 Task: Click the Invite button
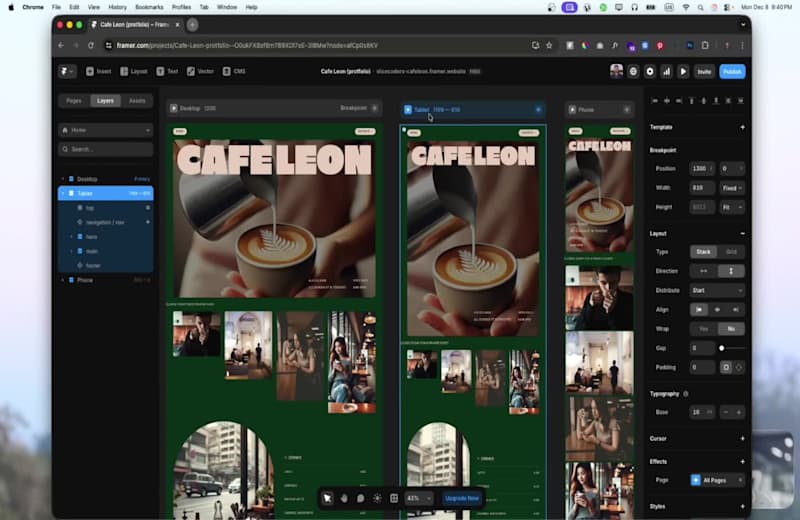[704, 71]
